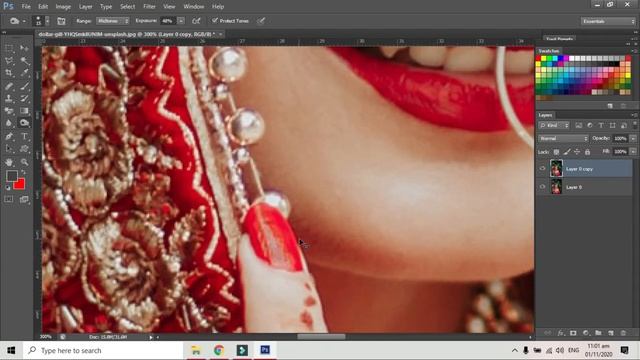Open the Exposure slider dropdown arrow

click(x=181, y=21)
